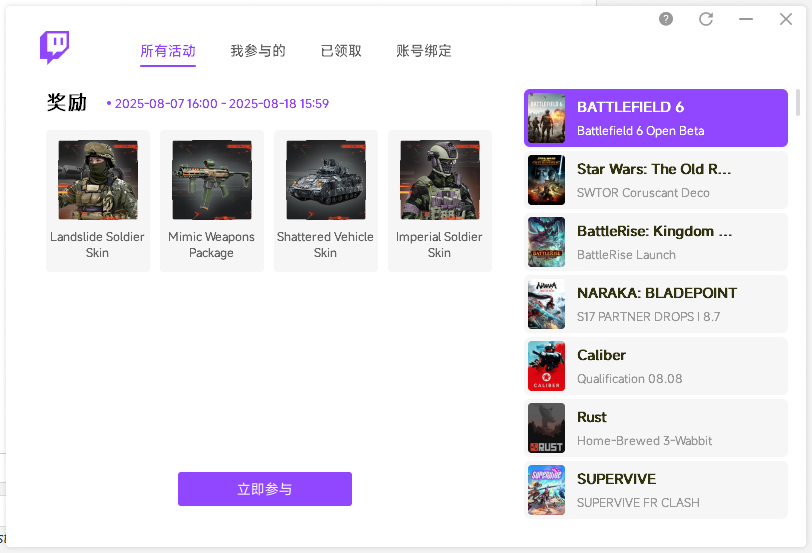Open the help question mark icon
The image size is (812, 553).
(667, 19)
